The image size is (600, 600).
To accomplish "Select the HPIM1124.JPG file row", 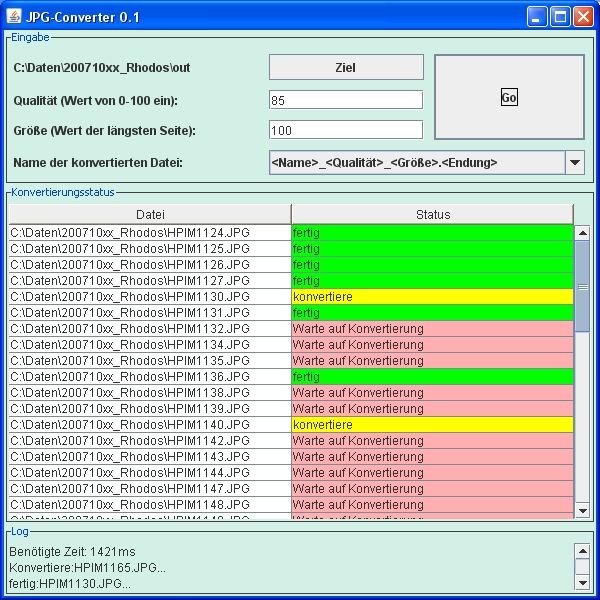I will click(x=150, y=233).
